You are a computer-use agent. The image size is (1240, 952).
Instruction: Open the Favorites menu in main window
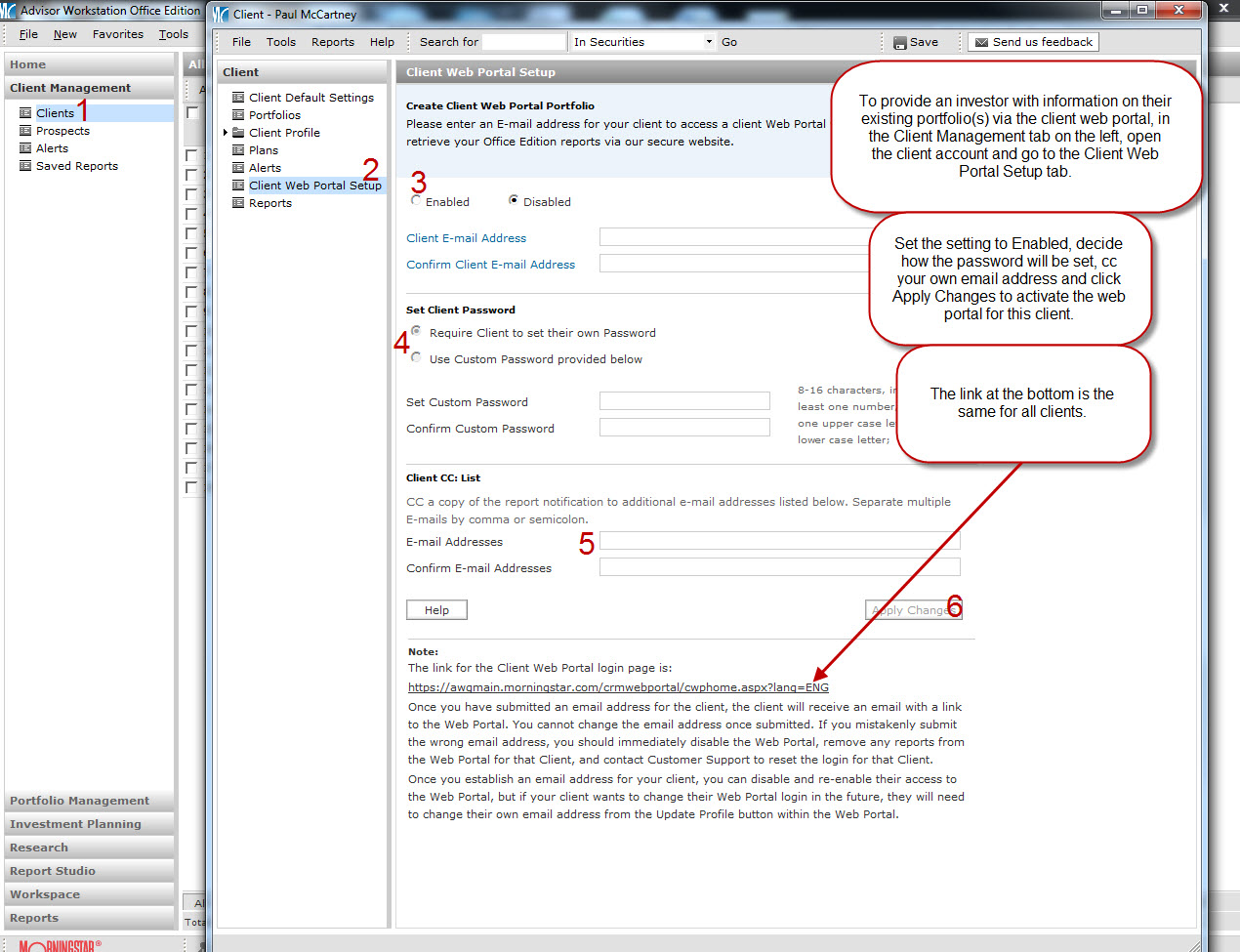(x=117, y=34)
